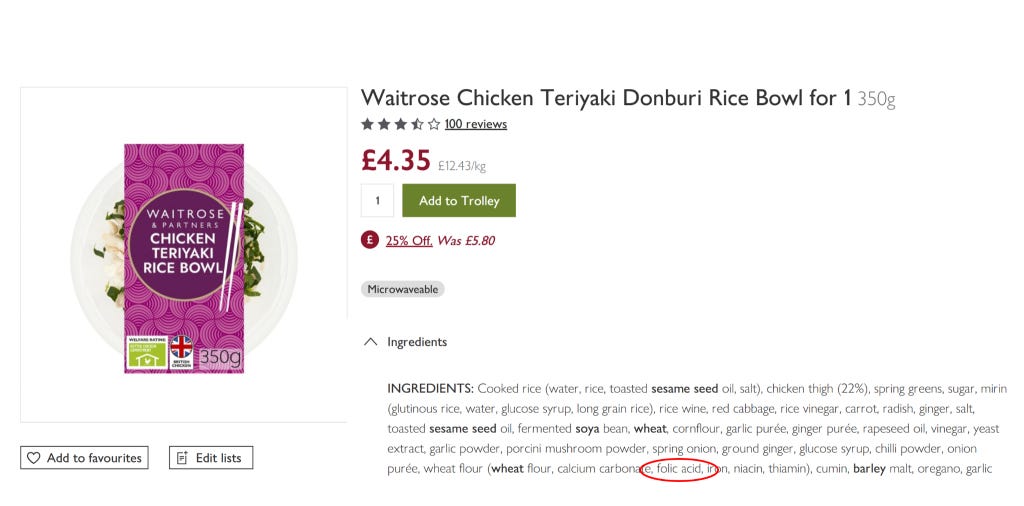This screenshot has width=1024, height=506.
Task: Add the rice bowl to trolley
Action: 459,200
